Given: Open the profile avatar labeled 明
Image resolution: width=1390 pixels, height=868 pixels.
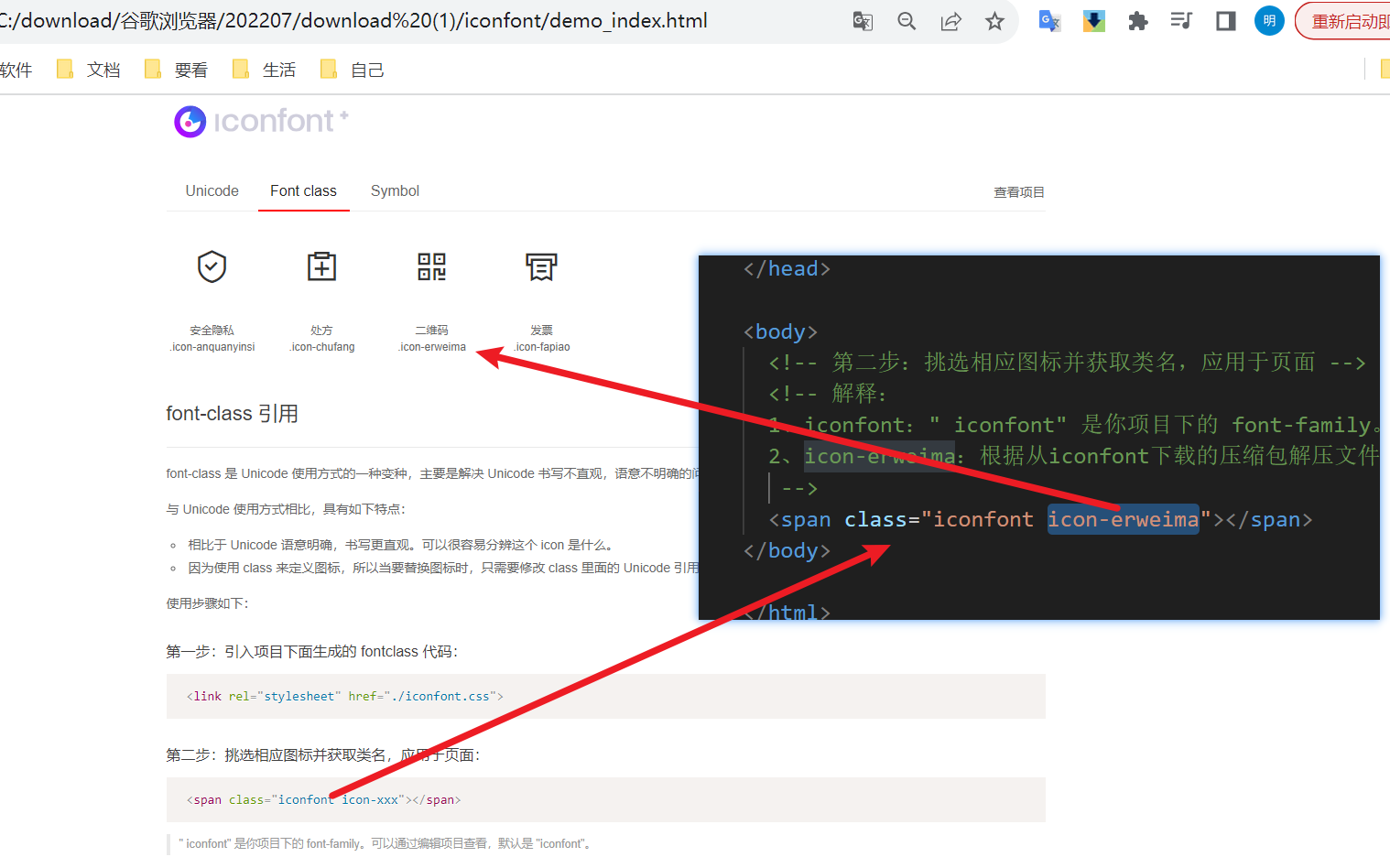Looking at the screenshot, I should (1269, 21).
